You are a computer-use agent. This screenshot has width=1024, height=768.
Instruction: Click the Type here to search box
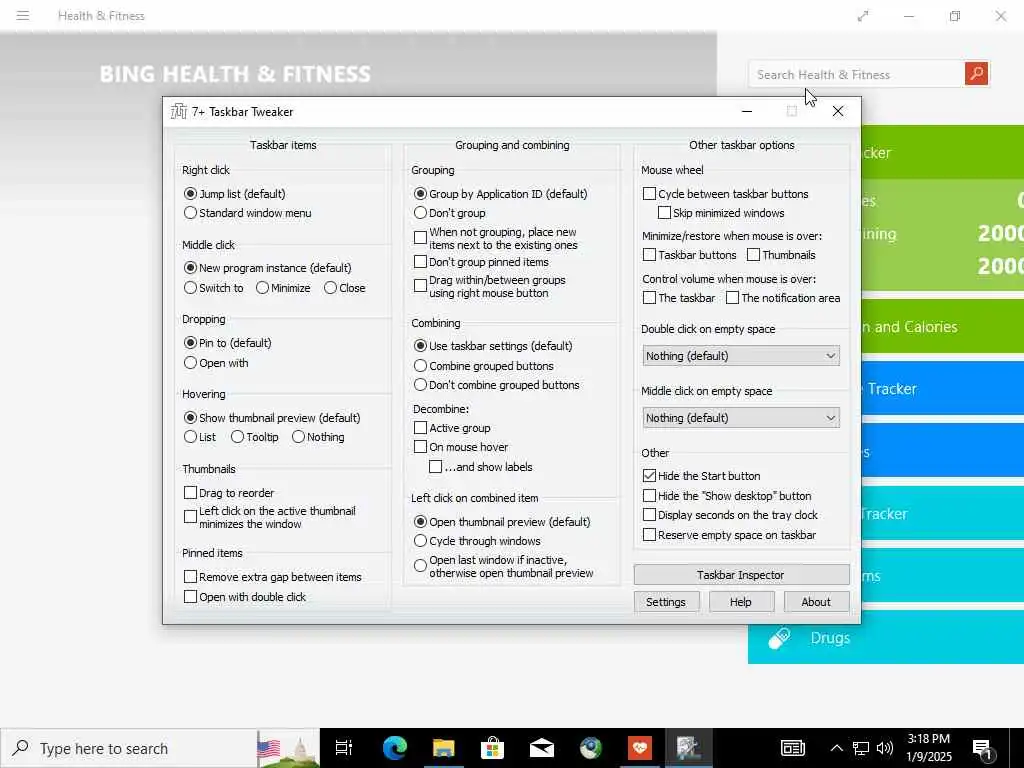(x=128, y=748)
